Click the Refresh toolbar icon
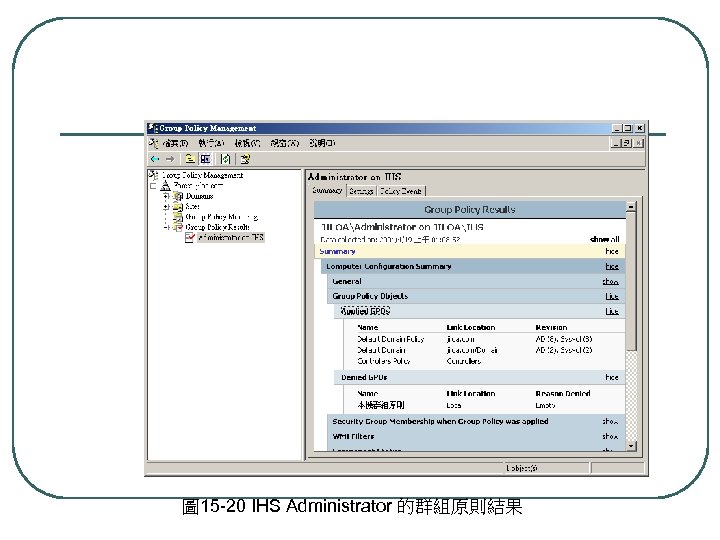Viewport: 720px width, 540px height. click(225, 159)
